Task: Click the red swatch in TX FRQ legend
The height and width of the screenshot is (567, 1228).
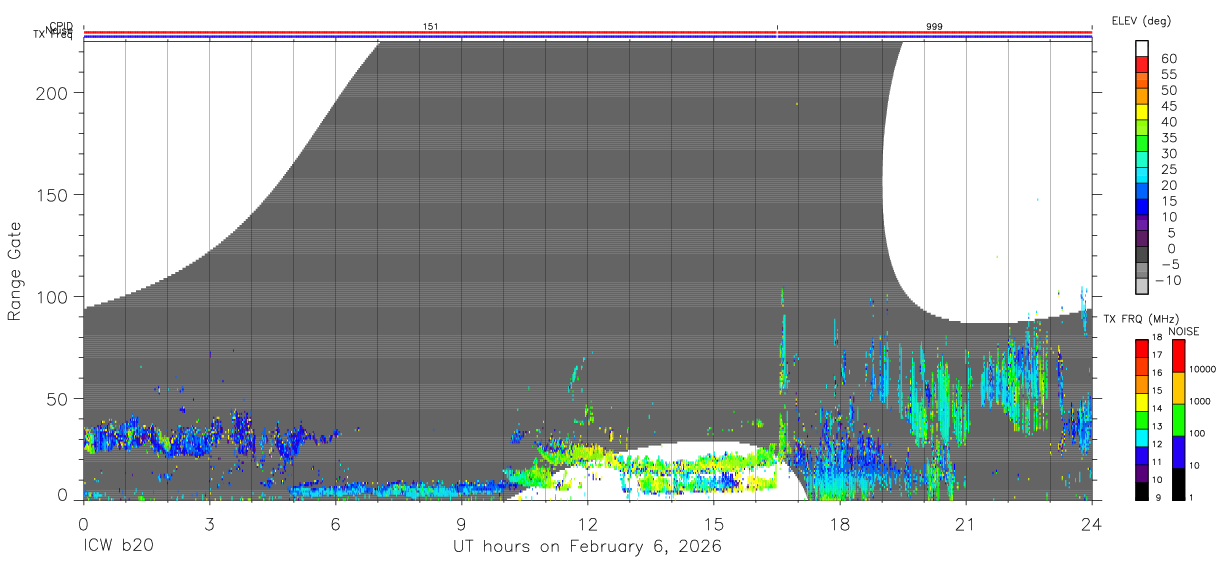Action: (x=1142, y=348)
